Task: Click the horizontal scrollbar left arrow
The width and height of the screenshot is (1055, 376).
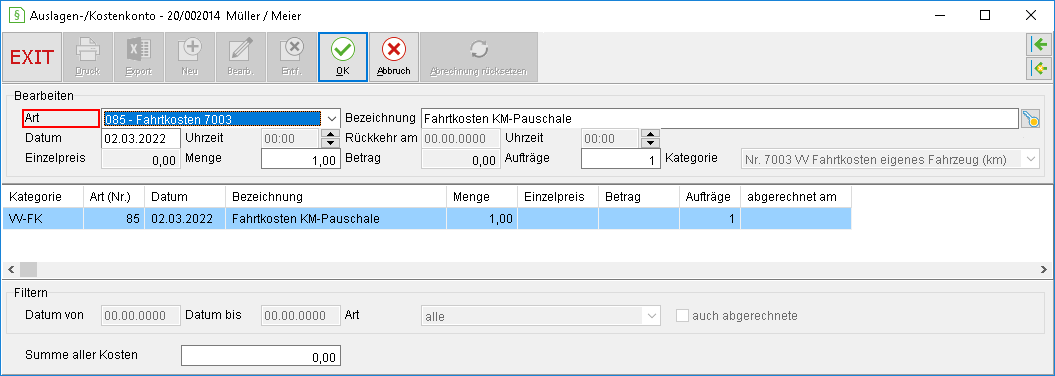Action: [x=11, y=269]
